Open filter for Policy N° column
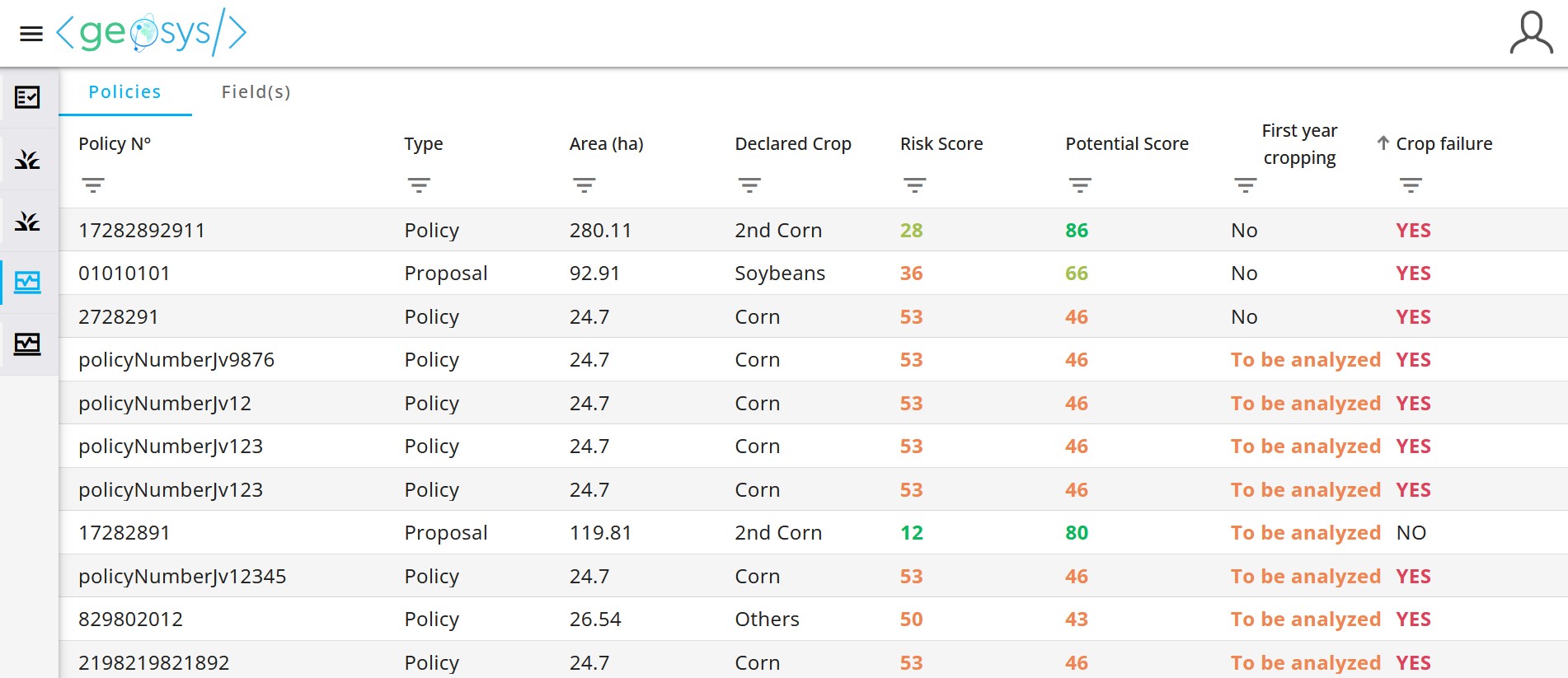Image resolution: width=1568 pixels, height=678 pixels. [93, 185]
